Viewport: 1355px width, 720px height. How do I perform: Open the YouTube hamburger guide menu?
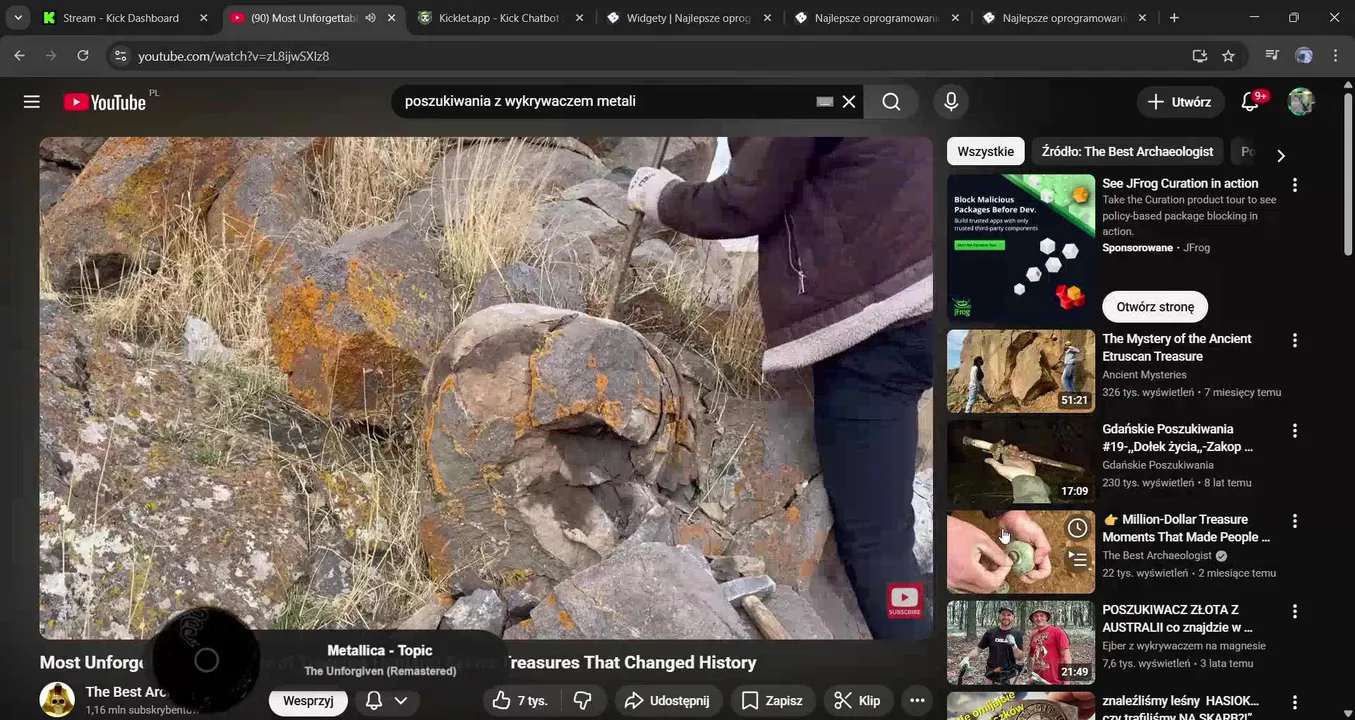pos(32,102)
